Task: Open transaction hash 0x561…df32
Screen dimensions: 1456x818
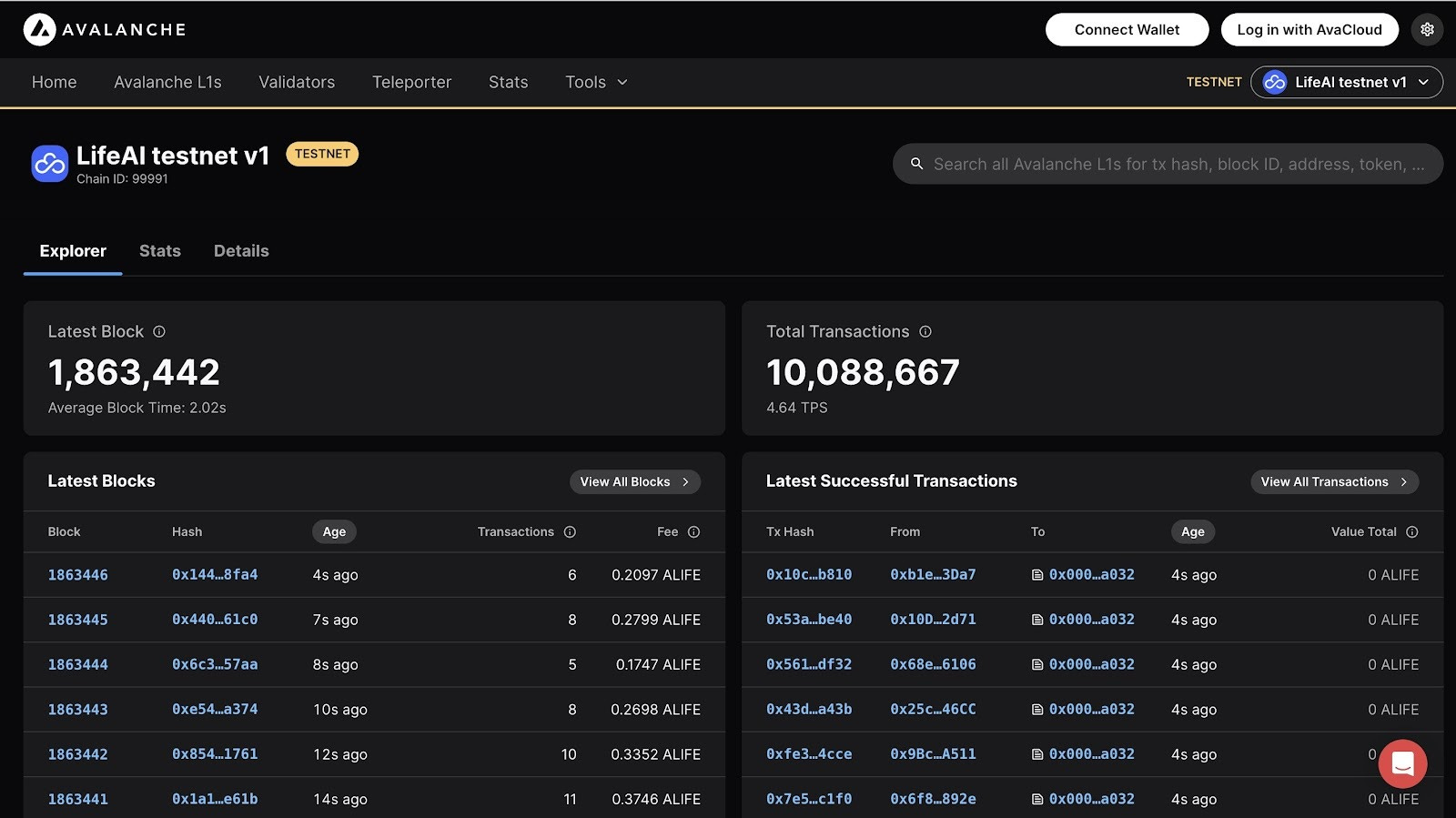Action: point(809,664)
